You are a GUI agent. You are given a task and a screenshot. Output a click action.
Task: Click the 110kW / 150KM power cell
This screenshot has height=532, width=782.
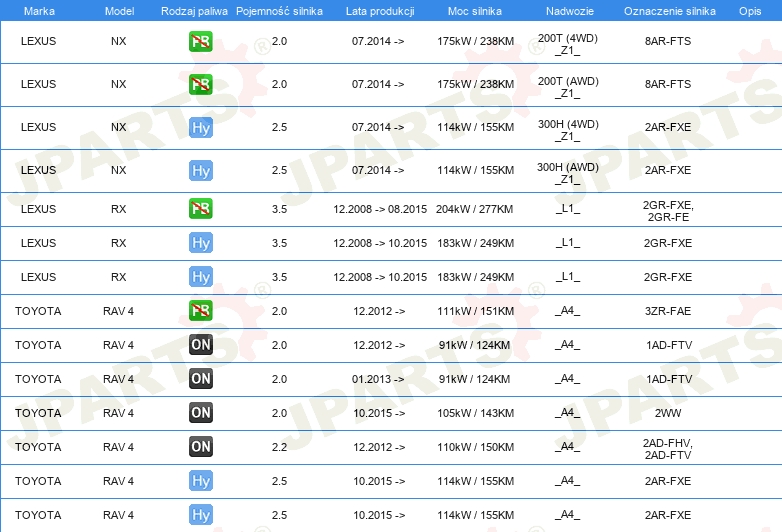[x=476, y=447]
